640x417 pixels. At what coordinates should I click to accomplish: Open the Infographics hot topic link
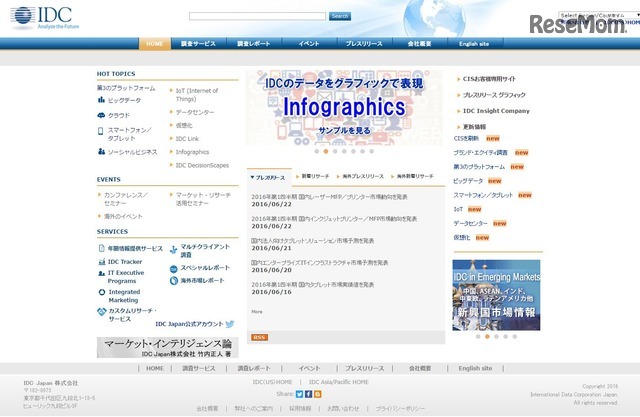click(x=192, y=152)
